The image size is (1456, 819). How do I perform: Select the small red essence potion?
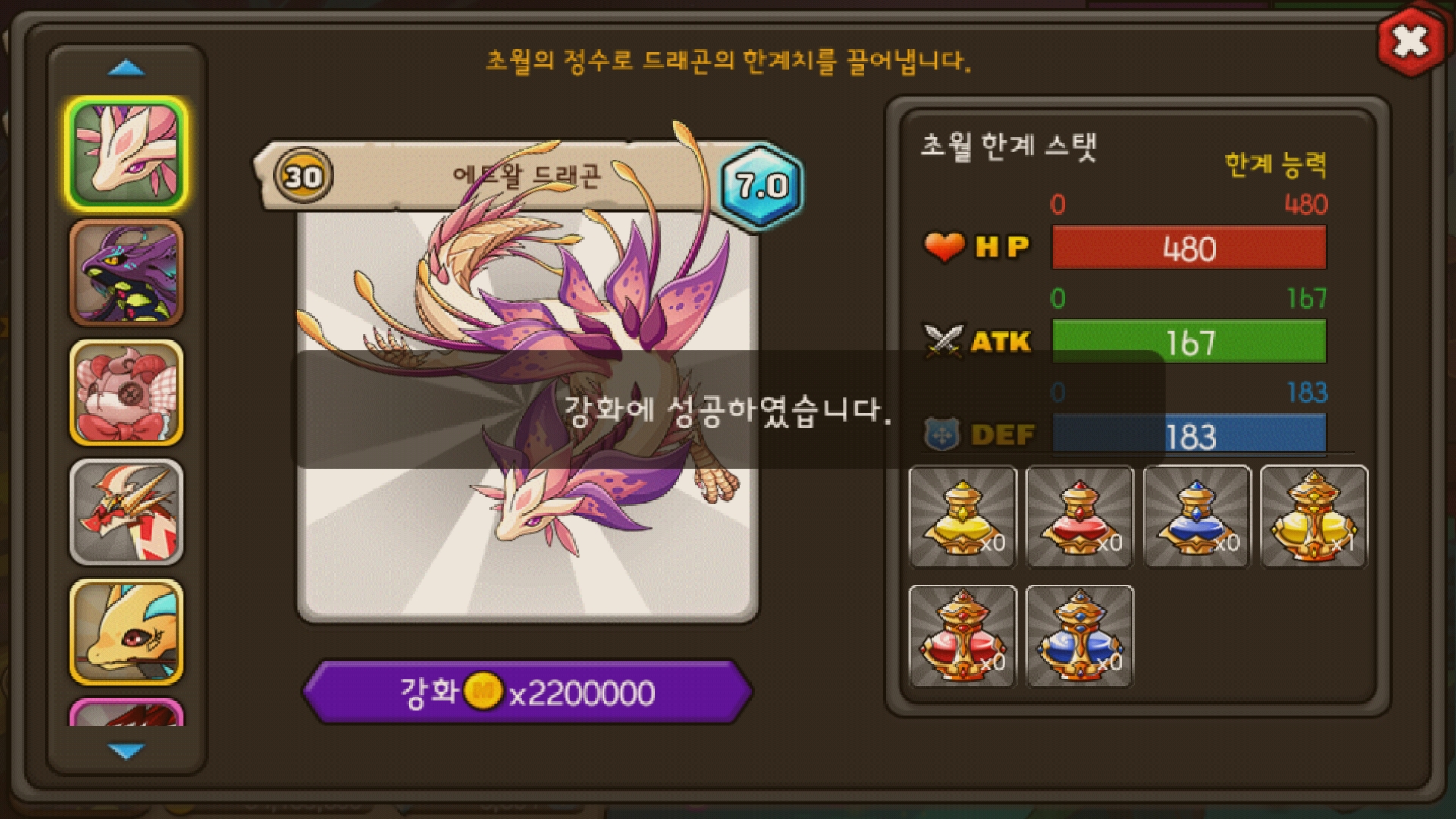(x=1080, y=516)
